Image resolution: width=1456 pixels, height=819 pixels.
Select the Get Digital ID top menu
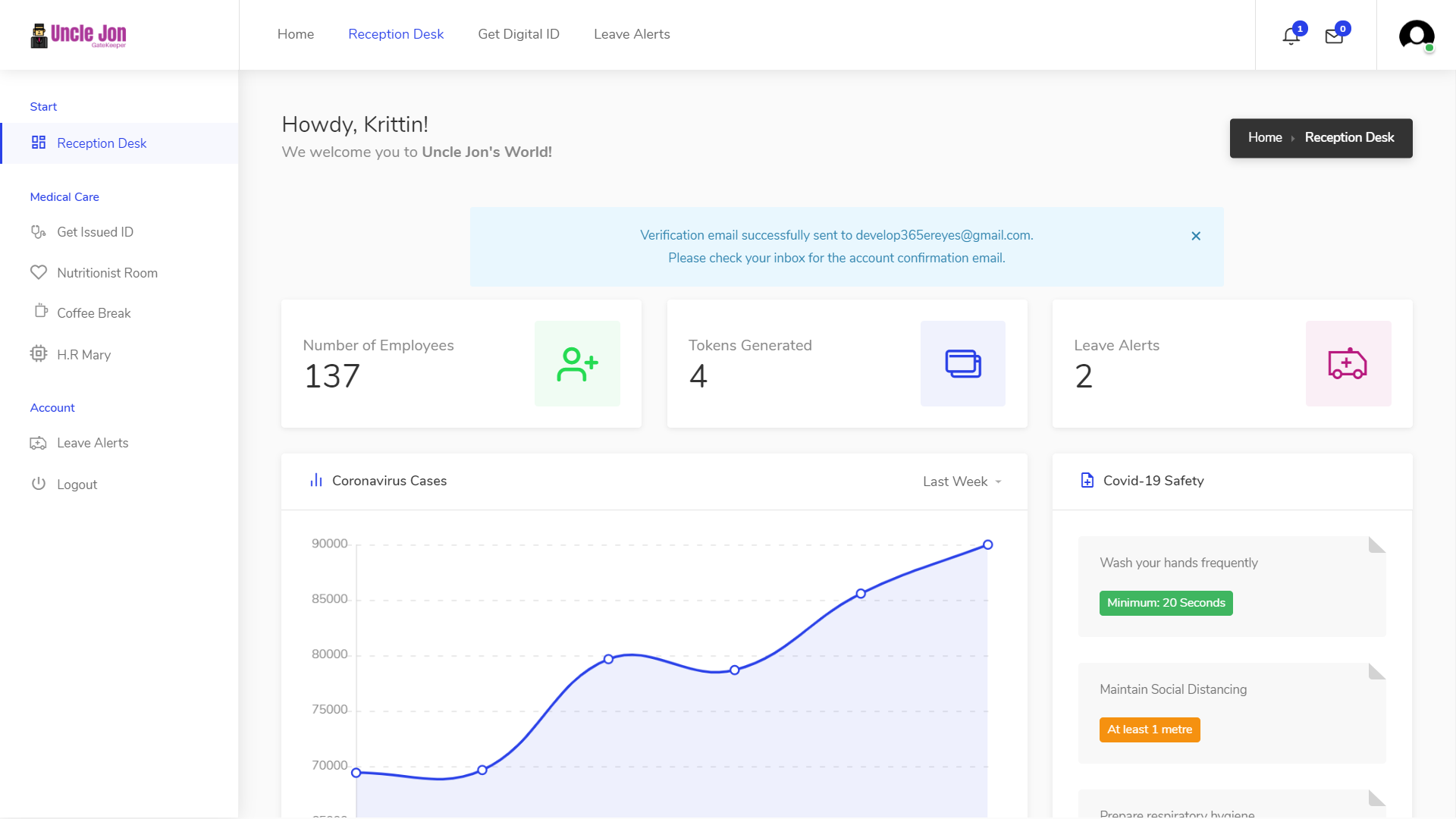point(519,34)
